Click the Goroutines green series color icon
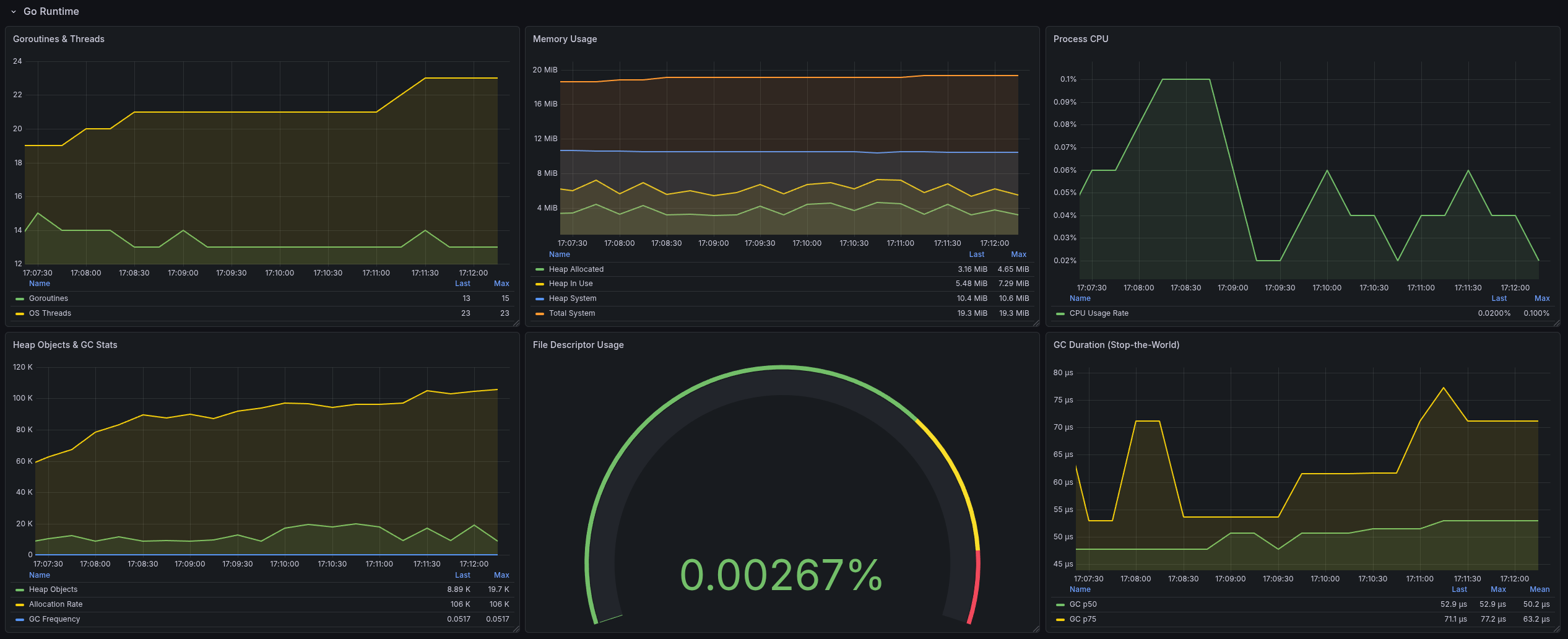 (20, 298)
